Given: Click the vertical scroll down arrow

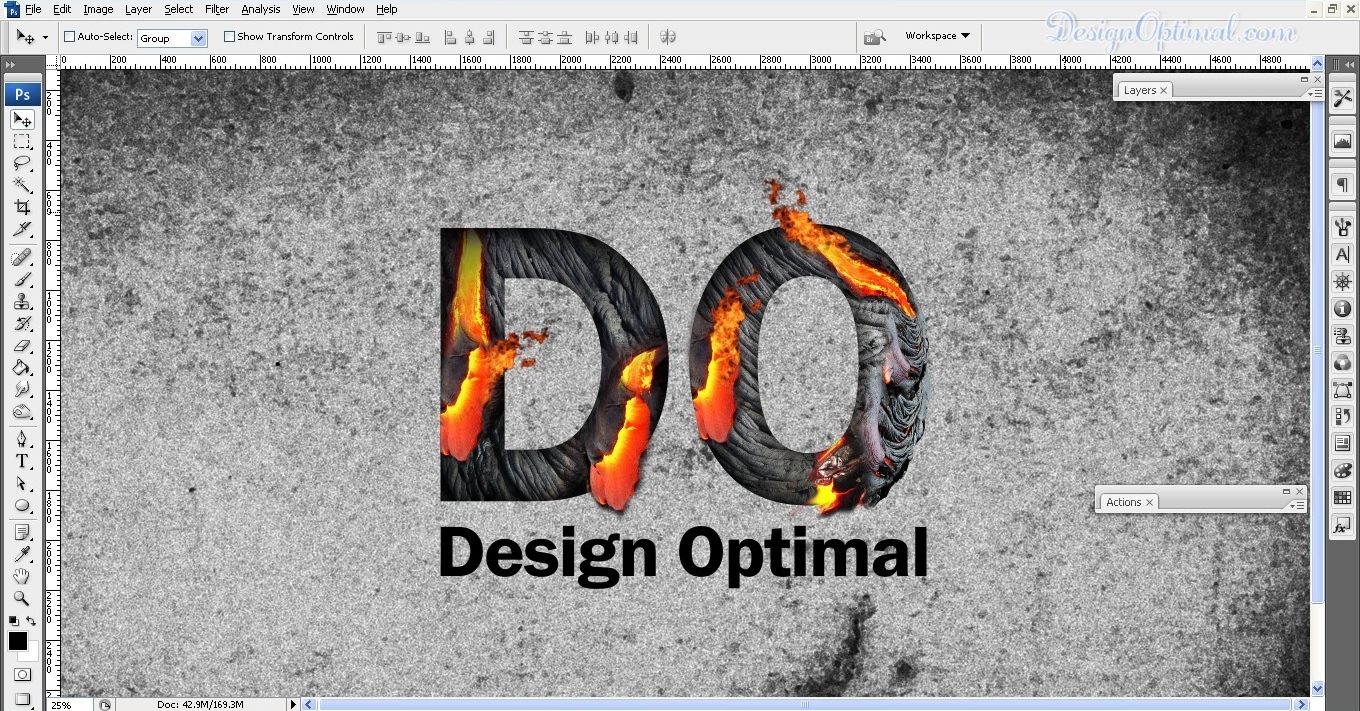Looking at the screenshot, I should tap(1317, 688).
